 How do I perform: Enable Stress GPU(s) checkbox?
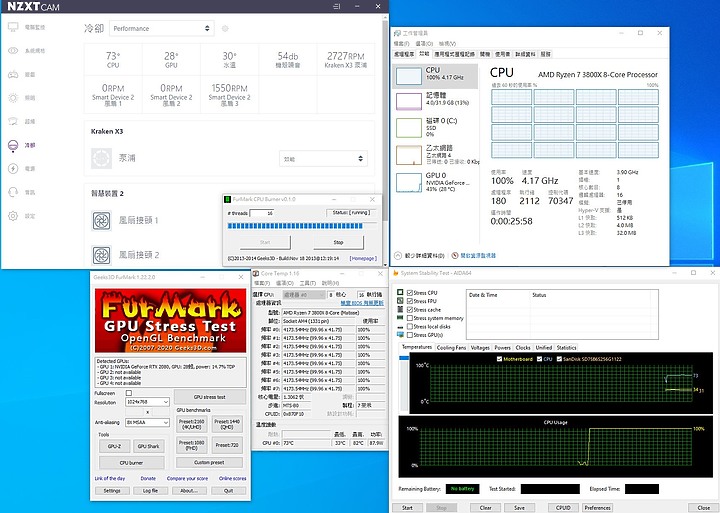pyautogui.click(x=410, y=335)
